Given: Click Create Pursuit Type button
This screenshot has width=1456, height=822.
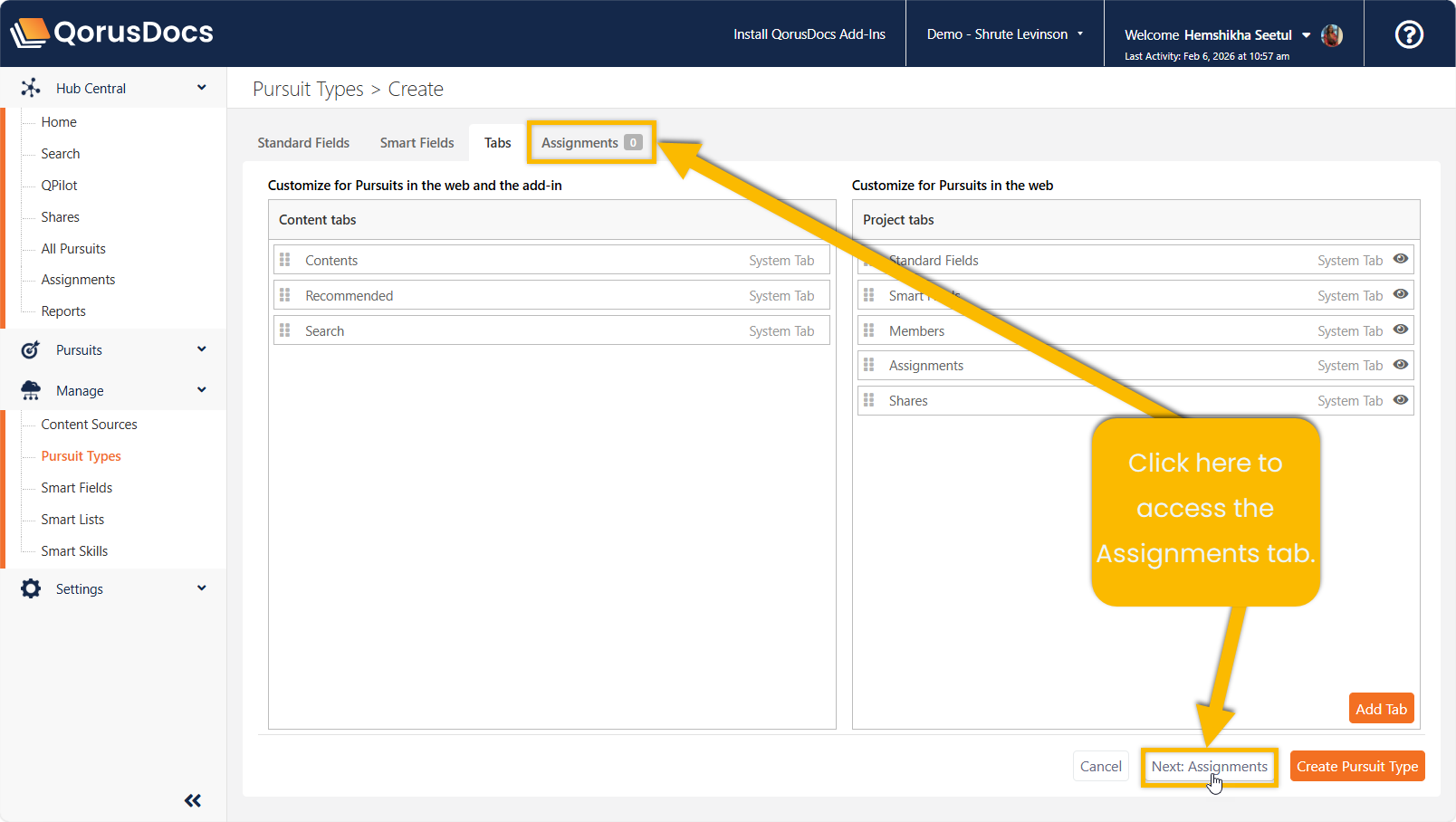Looking at the screenshot, I should [x=1356, y=766].
